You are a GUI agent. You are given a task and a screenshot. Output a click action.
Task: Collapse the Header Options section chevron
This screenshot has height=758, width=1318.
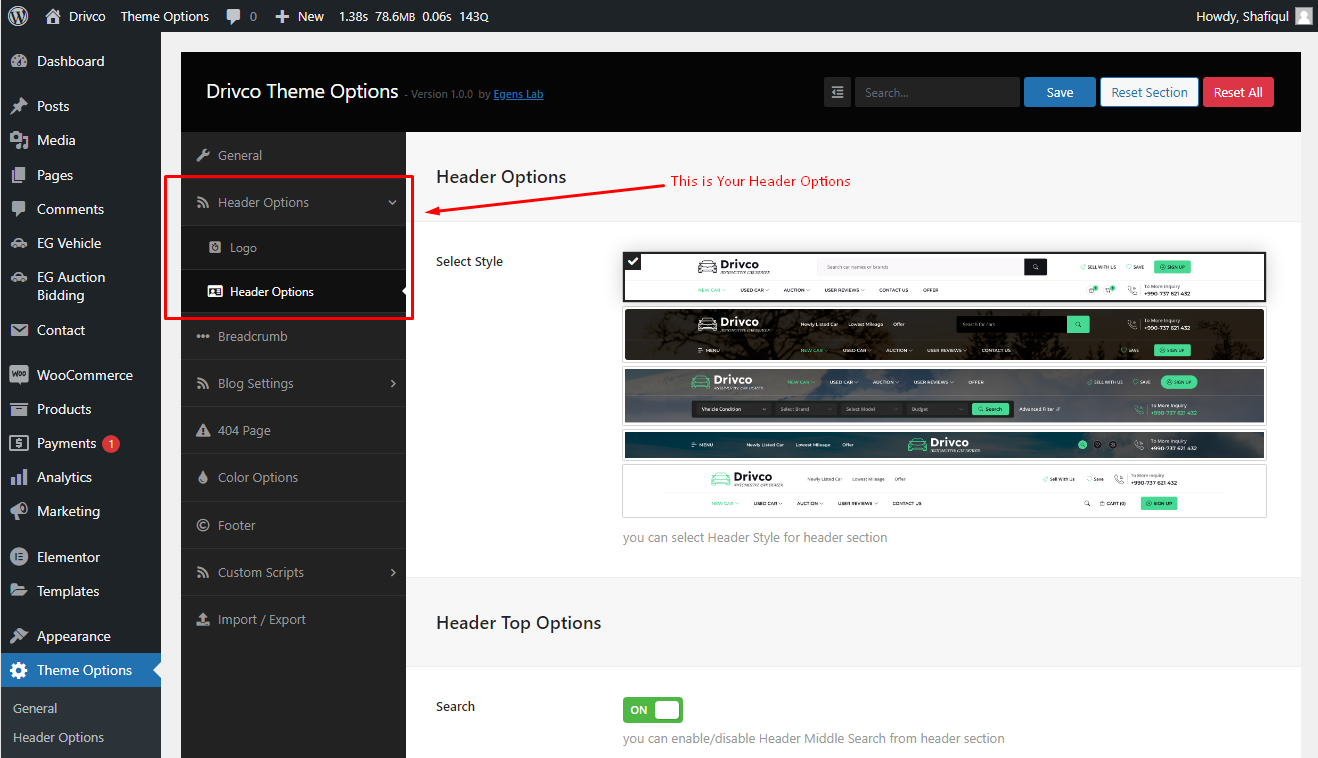(392, 202)
